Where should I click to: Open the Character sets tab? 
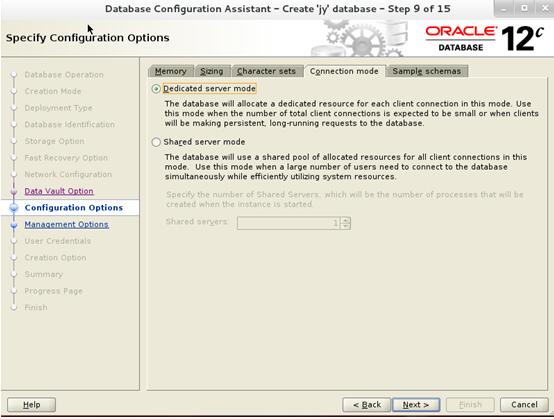point(266,71)
